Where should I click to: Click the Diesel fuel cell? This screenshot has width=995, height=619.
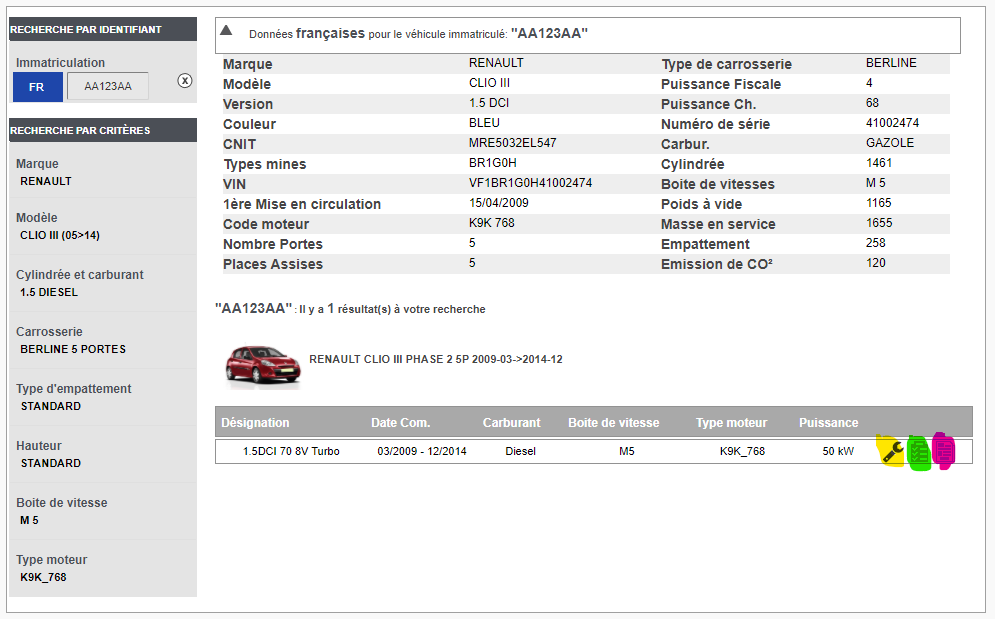520,451
